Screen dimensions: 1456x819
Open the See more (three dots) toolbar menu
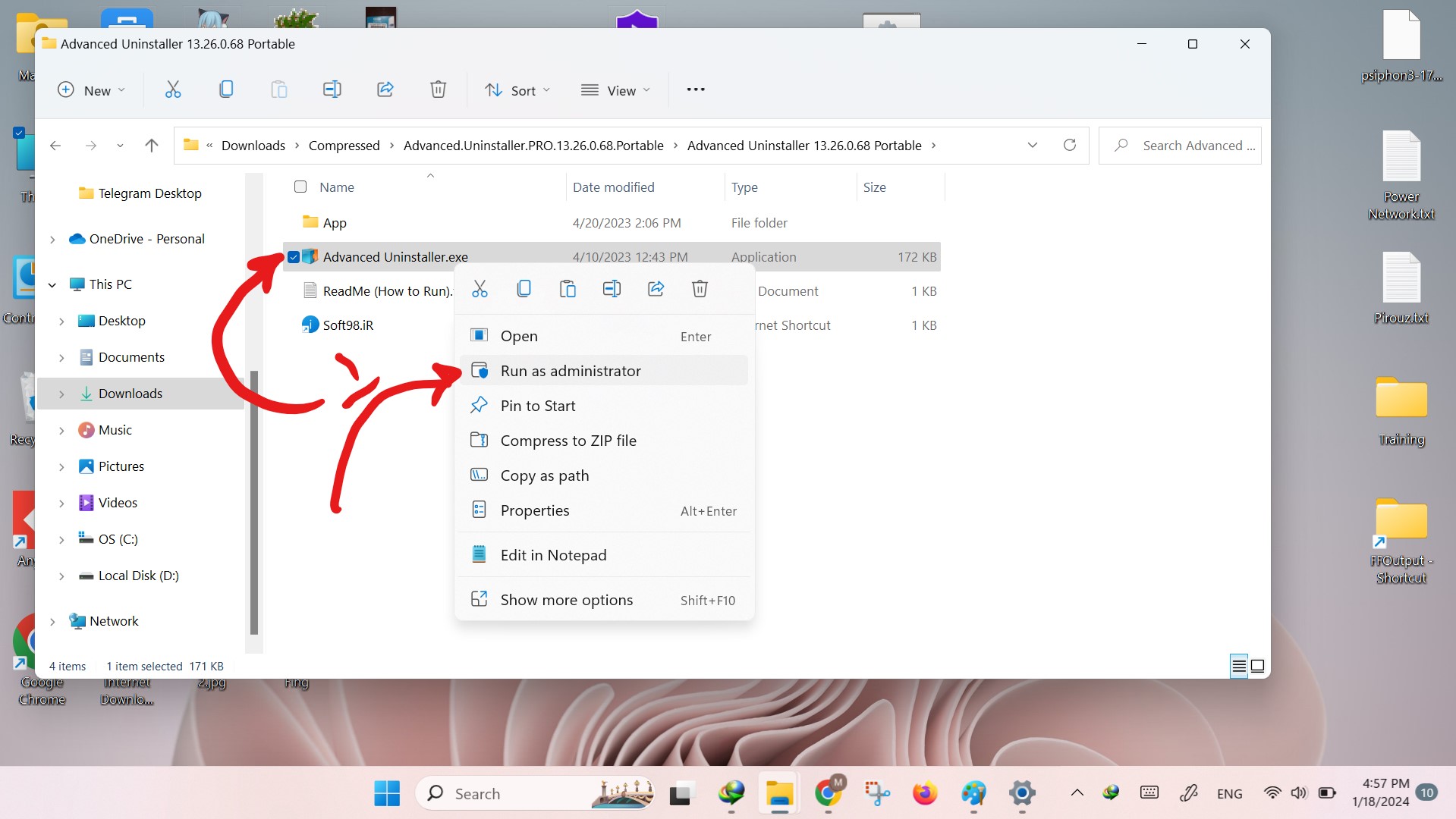[x=696, y=89]
